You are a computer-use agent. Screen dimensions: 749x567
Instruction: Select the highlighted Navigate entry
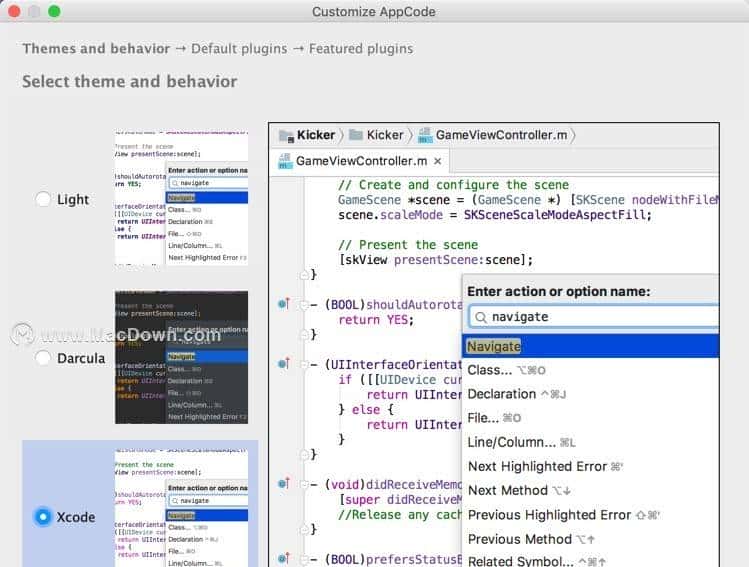tap(591, 346)
